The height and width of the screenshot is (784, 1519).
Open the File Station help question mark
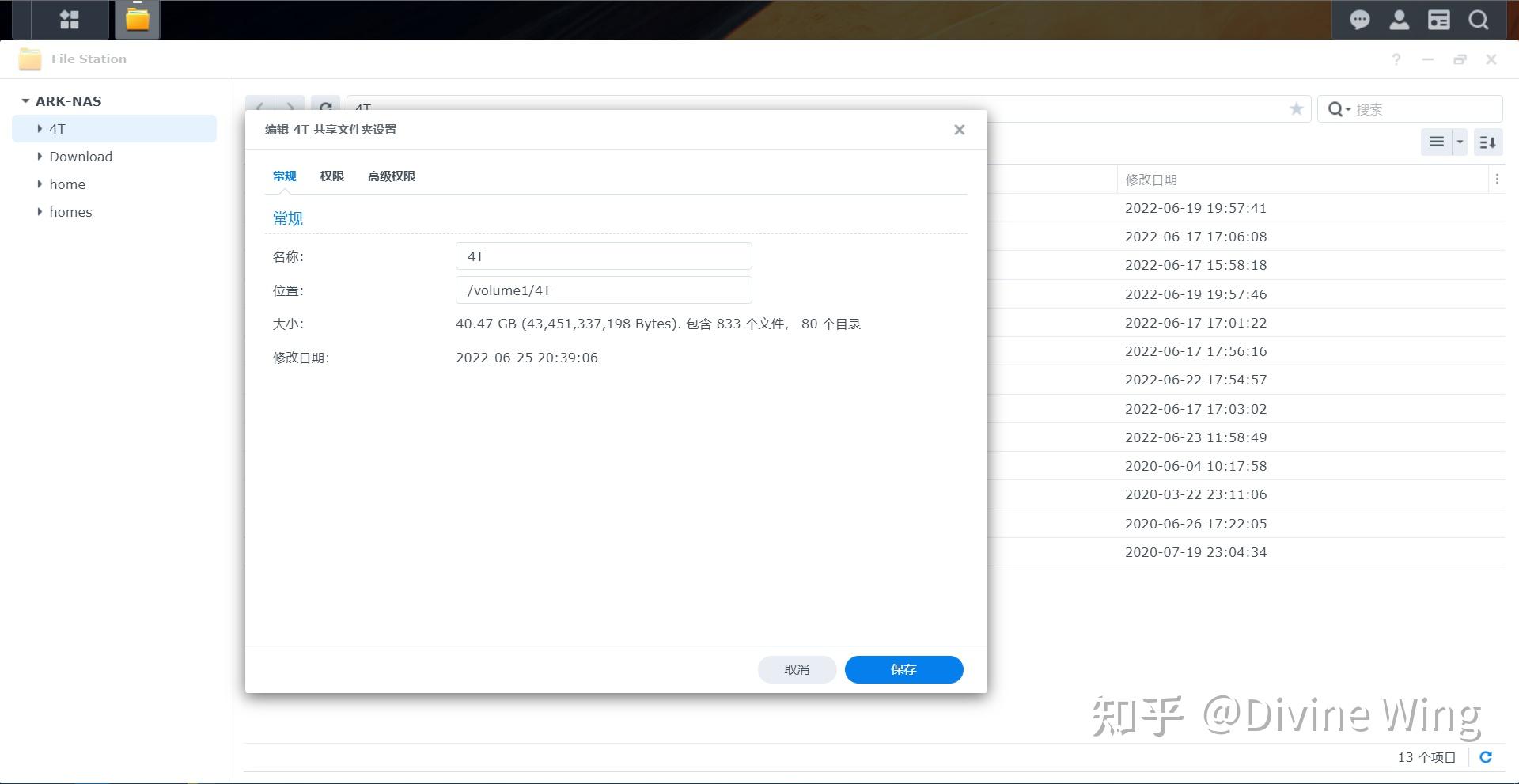point(1396,59)
